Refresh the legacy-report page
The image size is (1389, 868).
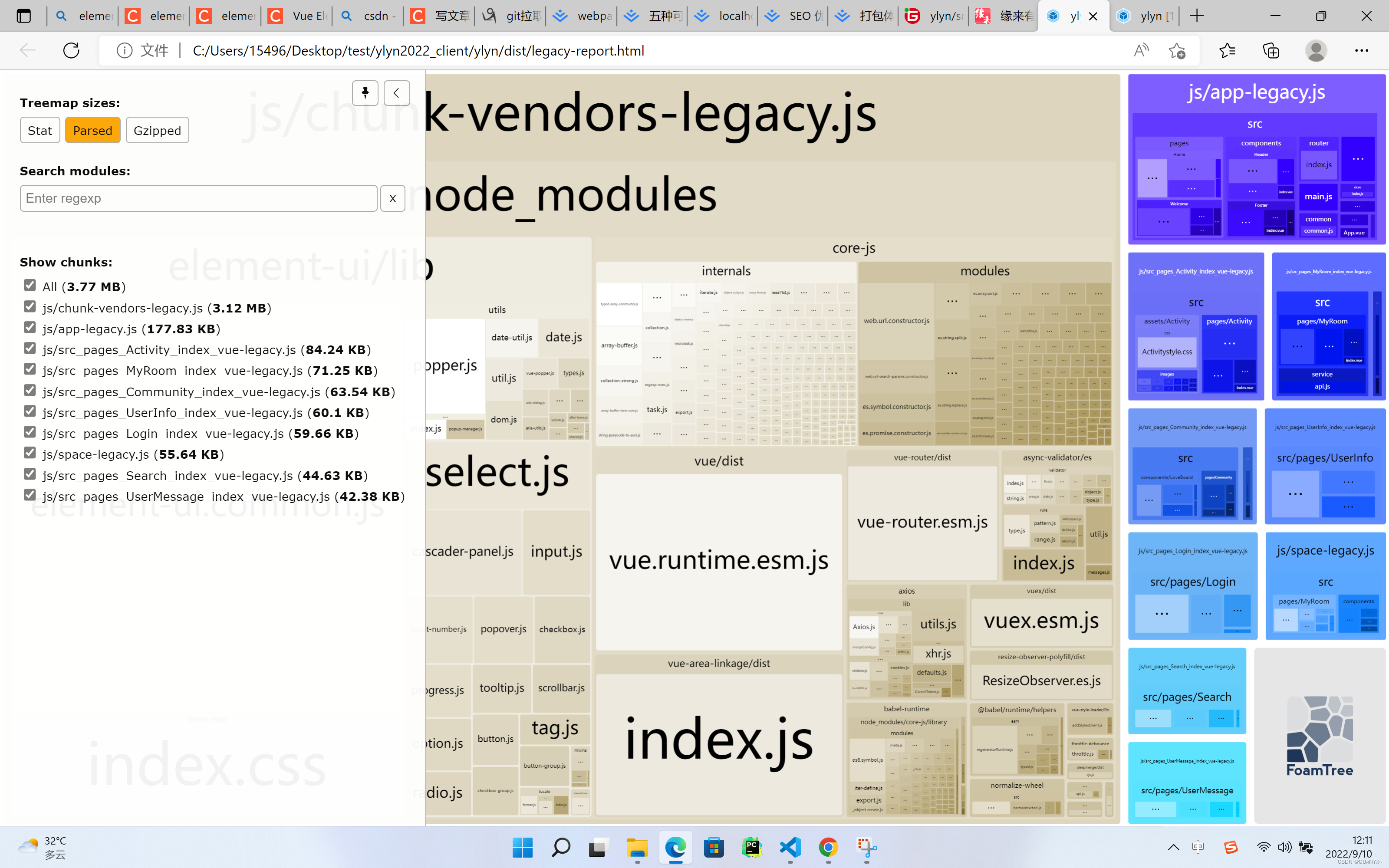(x=71, y=50)
